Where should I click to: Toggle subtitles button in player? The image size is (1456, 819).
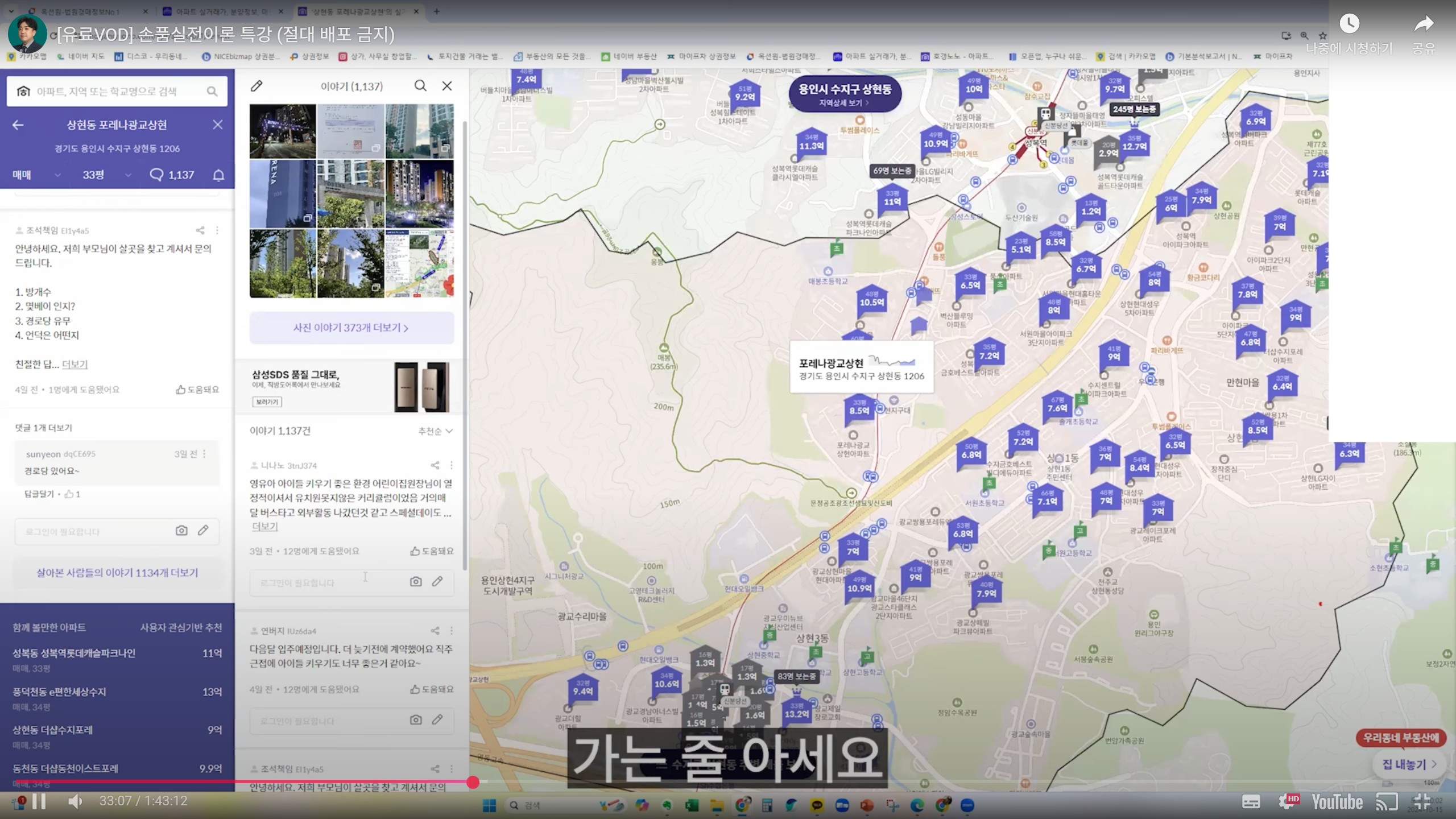[x=1251, y=802]
